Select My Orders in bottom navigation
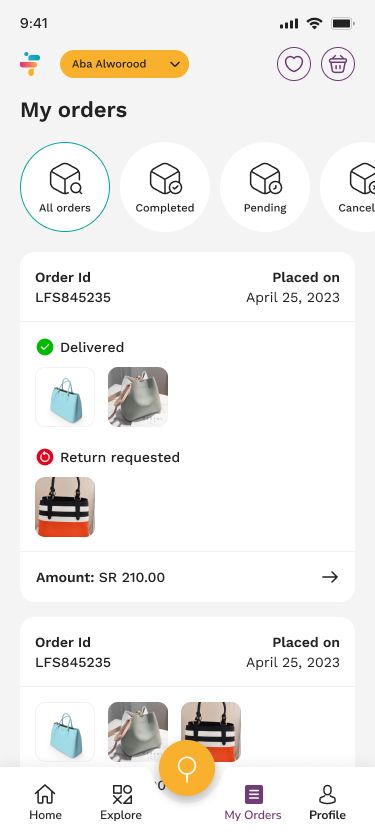Viewport: 375px width, 837px height. coord(253,802)
